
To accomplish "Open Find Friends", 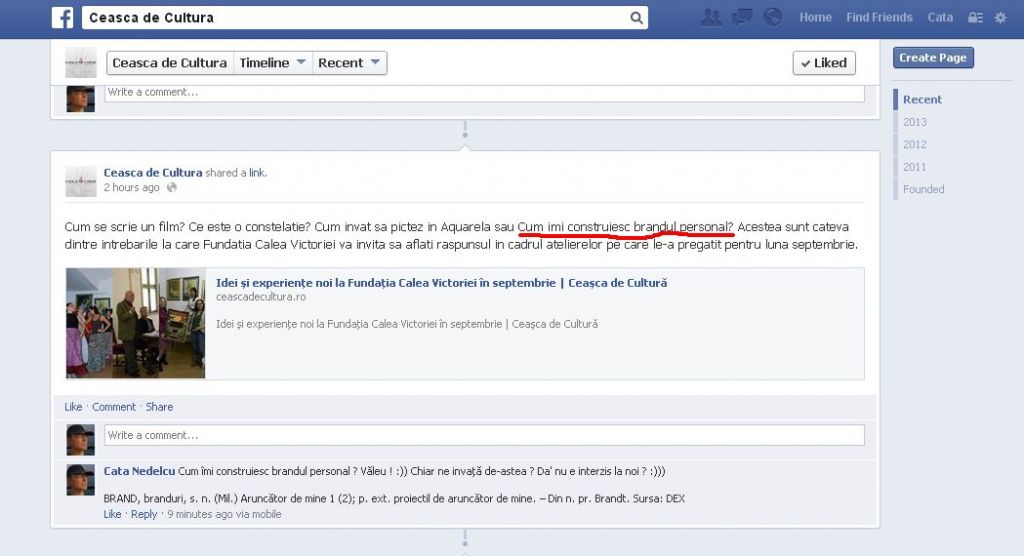I will click(879, 18).
